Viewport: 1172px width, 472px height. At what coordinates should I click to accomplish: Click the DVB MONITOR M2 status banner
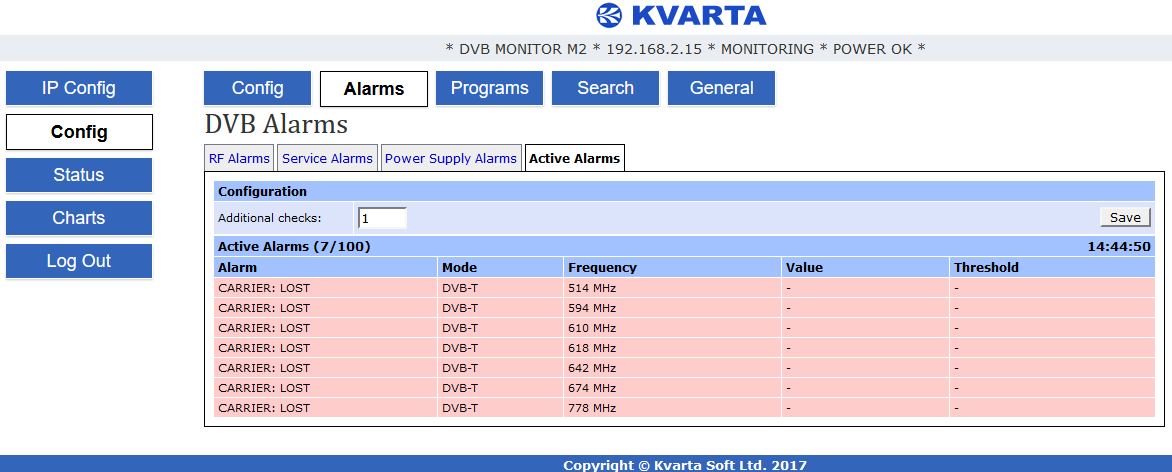tap(685, 49)
